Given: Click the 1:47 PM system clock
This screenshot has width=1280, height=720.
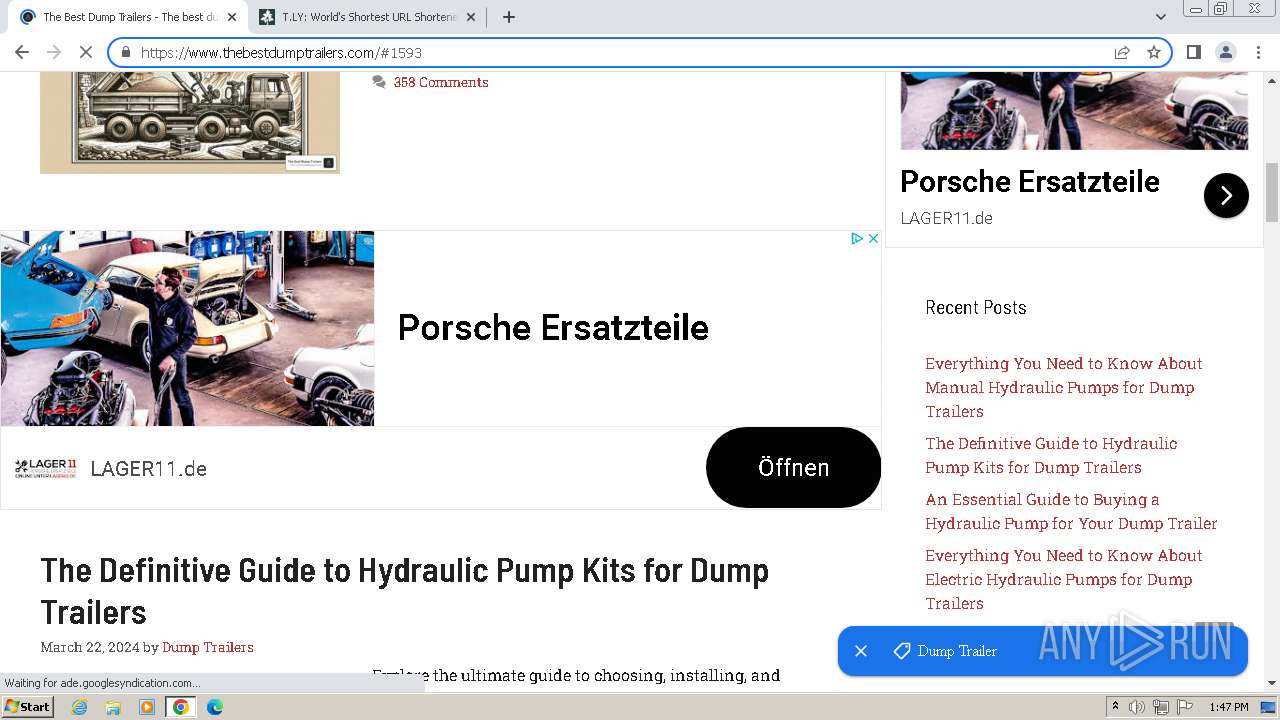Looking at the screenshot, I should pyautogui.click(x=1229, y=707).
